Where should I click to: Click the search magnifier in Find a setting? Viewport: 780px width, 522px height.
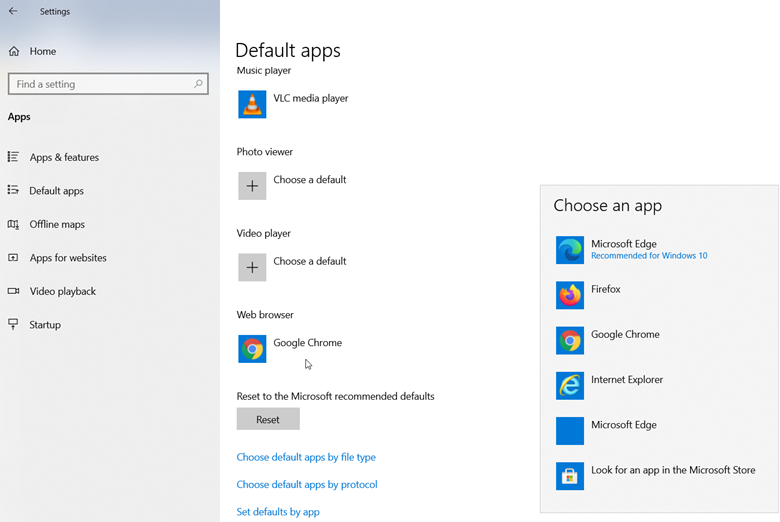click(x=199, y=84)
